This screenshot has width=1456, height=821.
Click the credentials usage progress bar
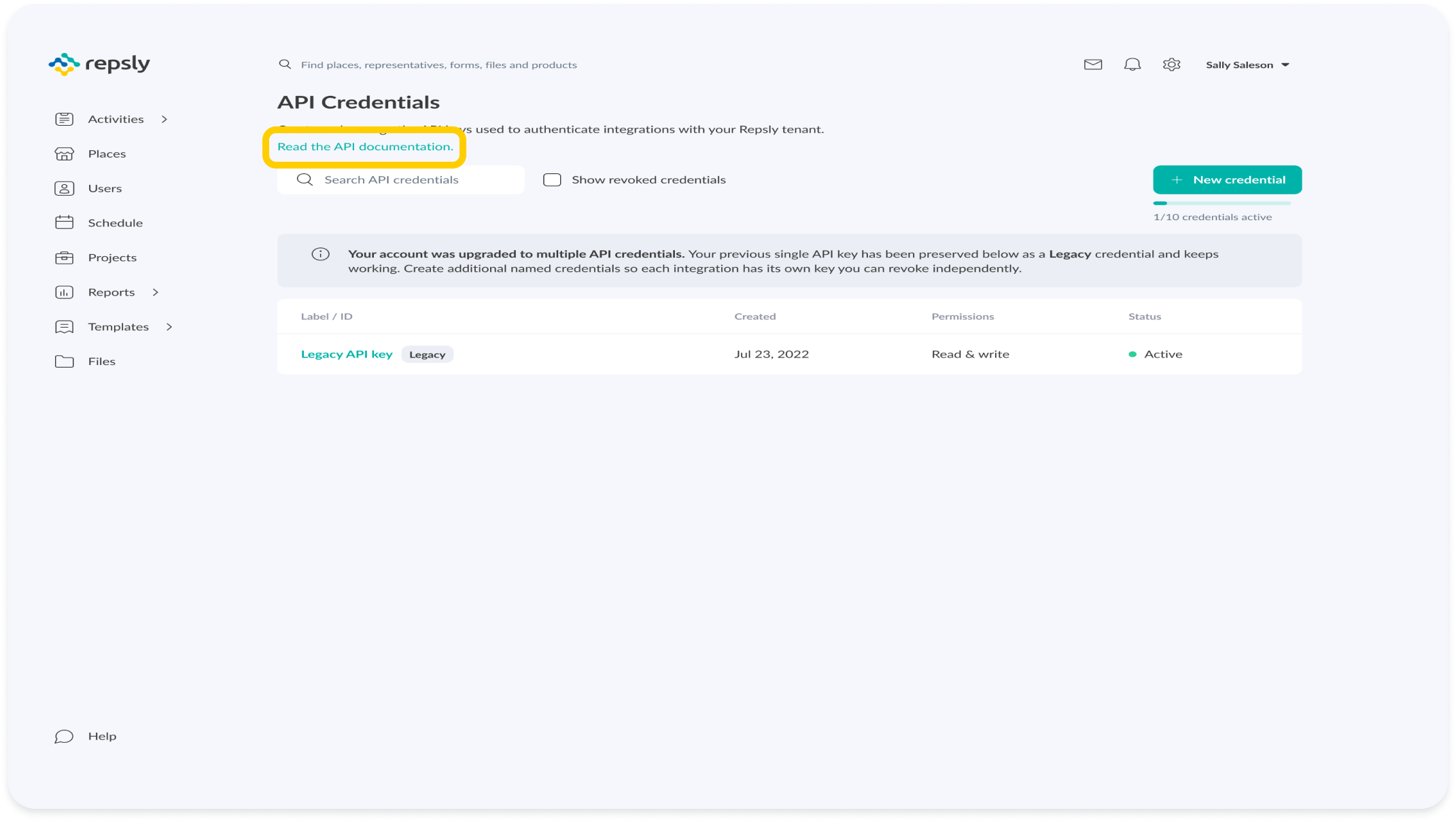click(1221, 203)
